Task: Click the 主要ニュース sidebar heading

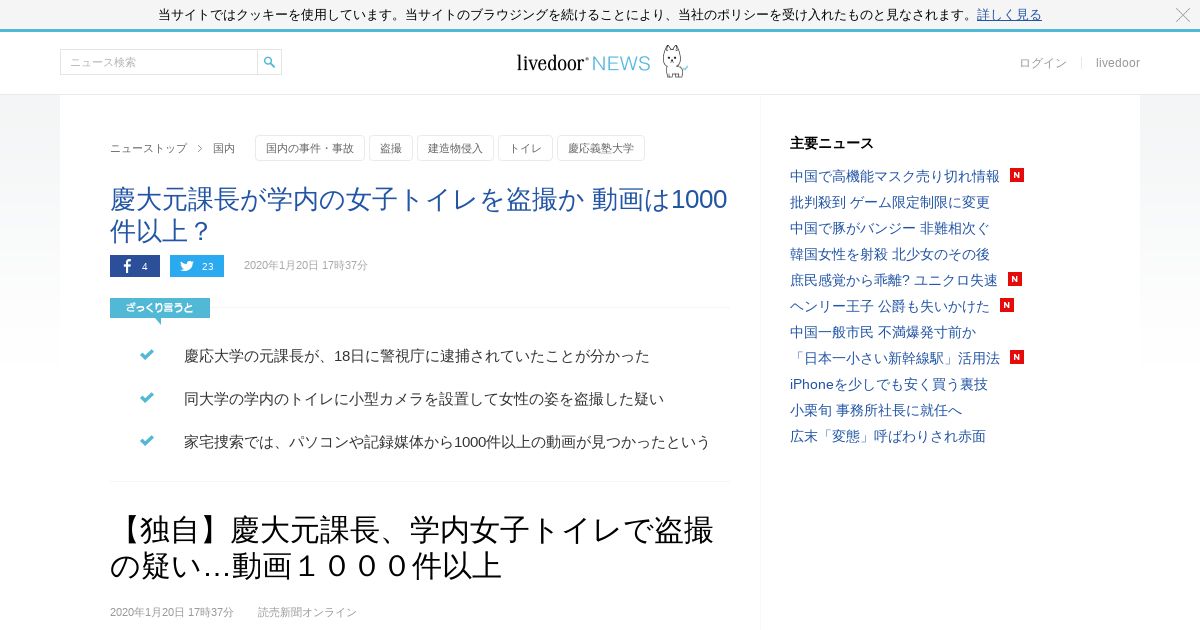Action: (x=832, y=143)
